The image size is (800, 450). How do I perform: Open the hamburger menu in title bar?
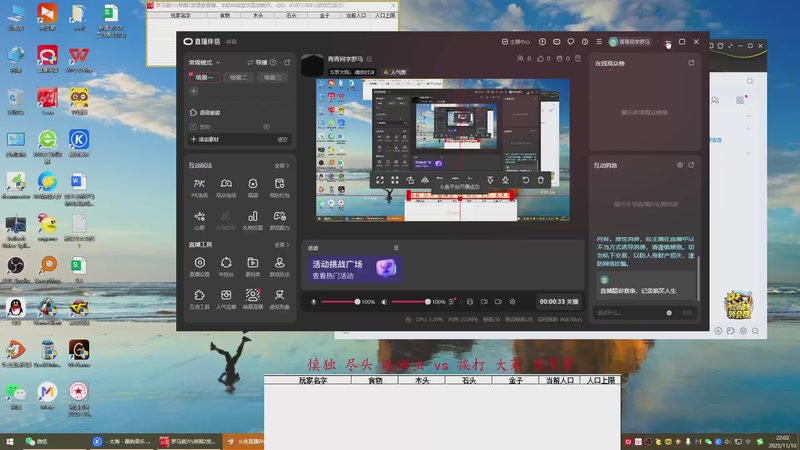click(599, 42)
